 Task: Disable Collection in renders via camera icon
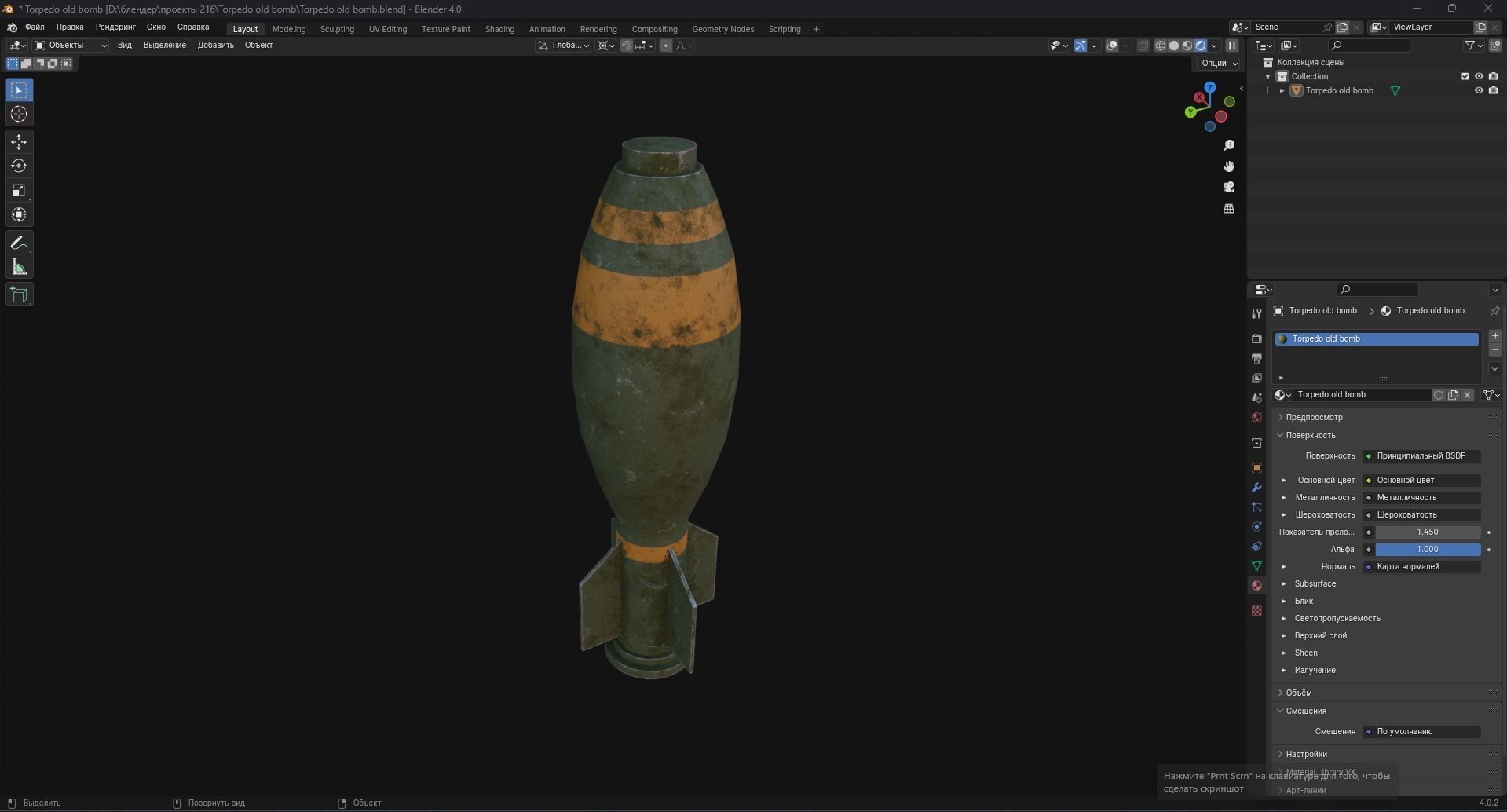[x=1493, y=76]
